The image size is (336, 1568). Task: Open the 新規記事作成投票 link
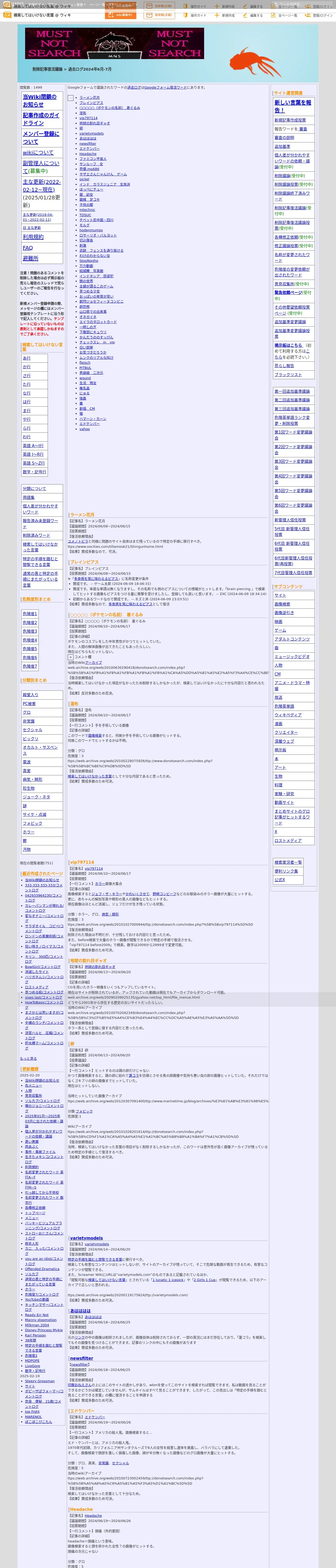tap(290, 120)
